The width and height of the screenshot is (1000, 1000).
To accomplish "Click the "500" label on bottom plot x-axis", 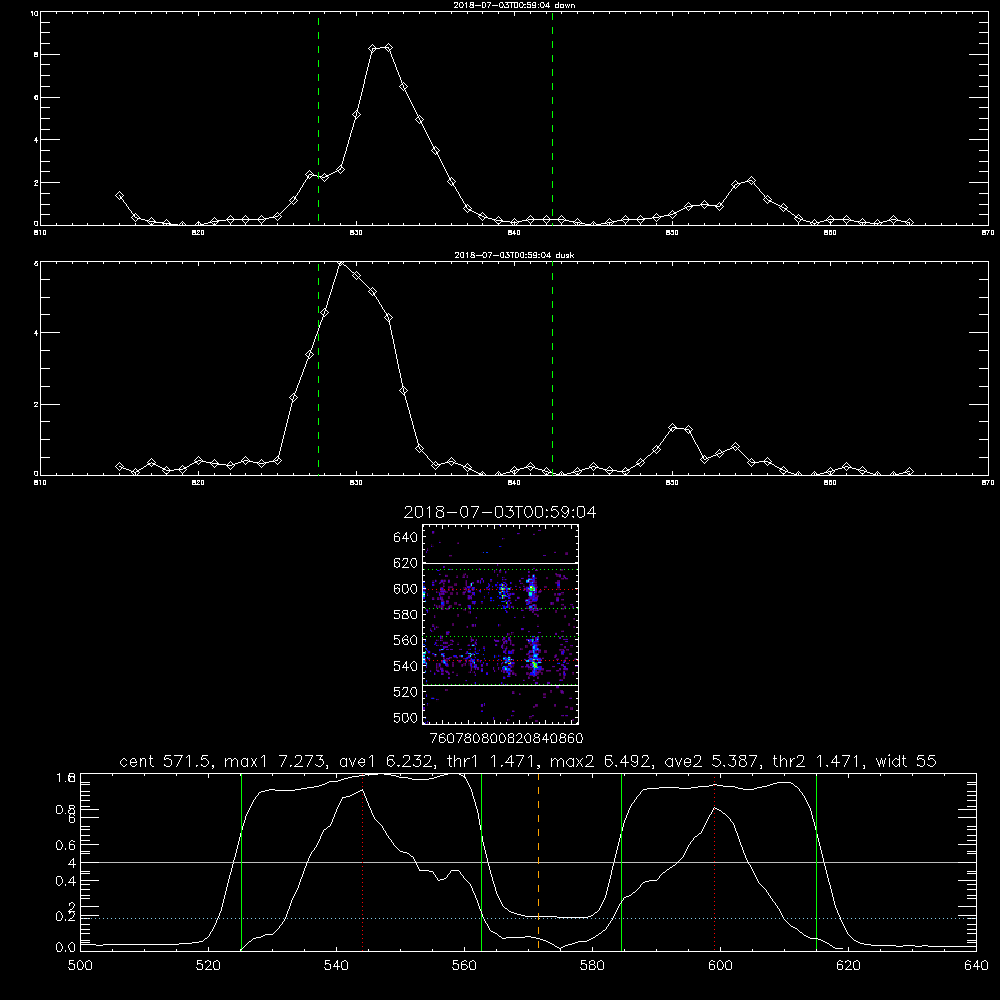I will tap(80, 965).
